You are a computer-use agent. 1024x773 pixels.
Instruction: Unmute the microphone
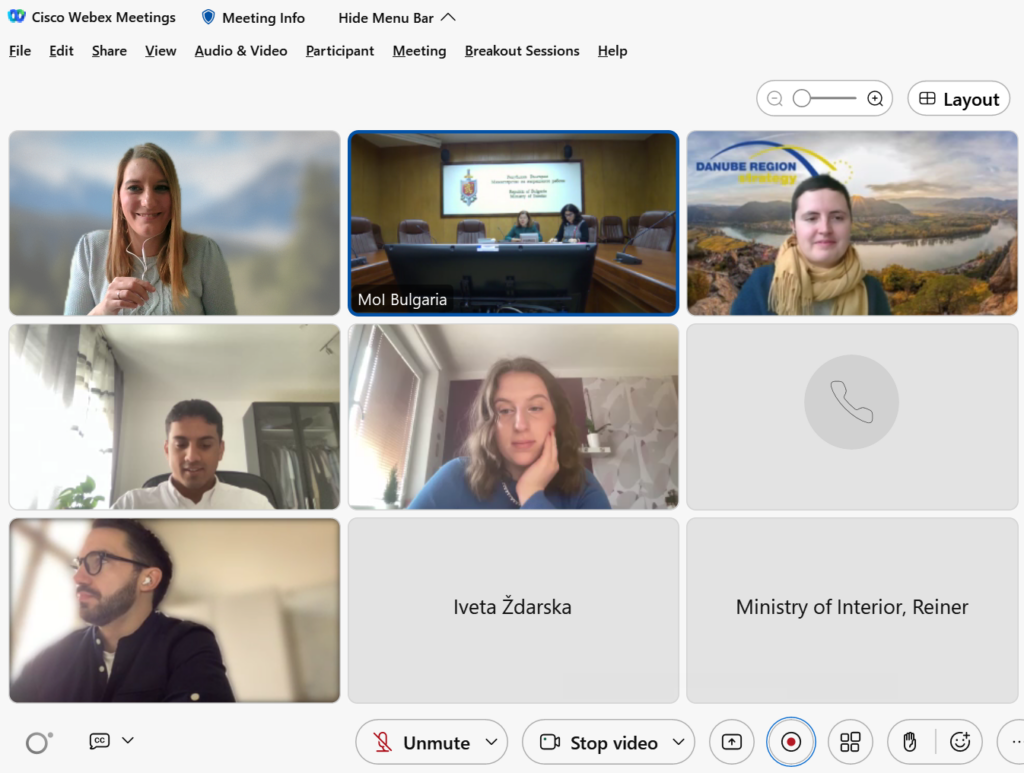pyautogui.click(x=423, y=742)
